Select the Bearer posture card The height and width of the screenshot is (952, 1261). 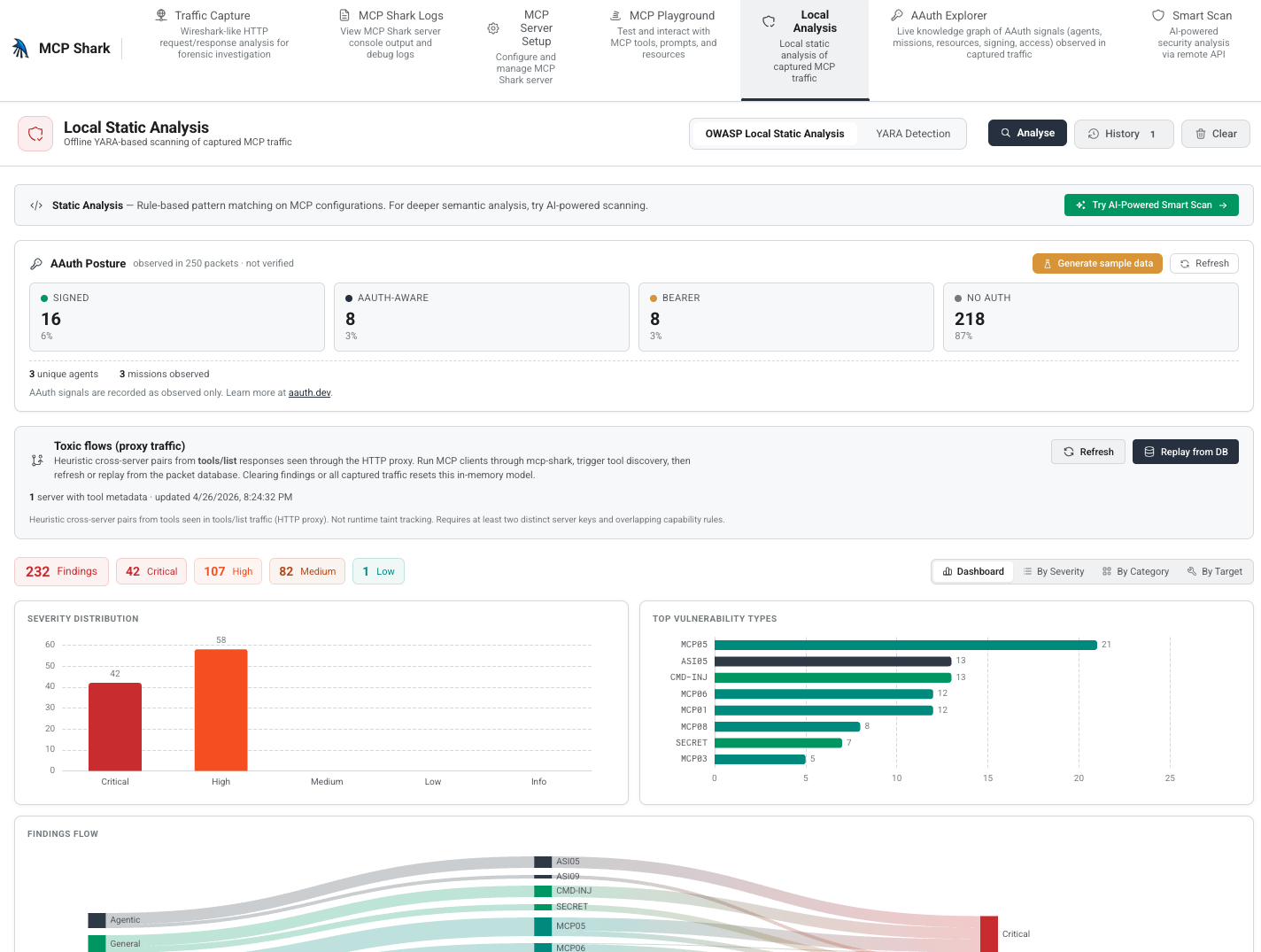point(786,317)
